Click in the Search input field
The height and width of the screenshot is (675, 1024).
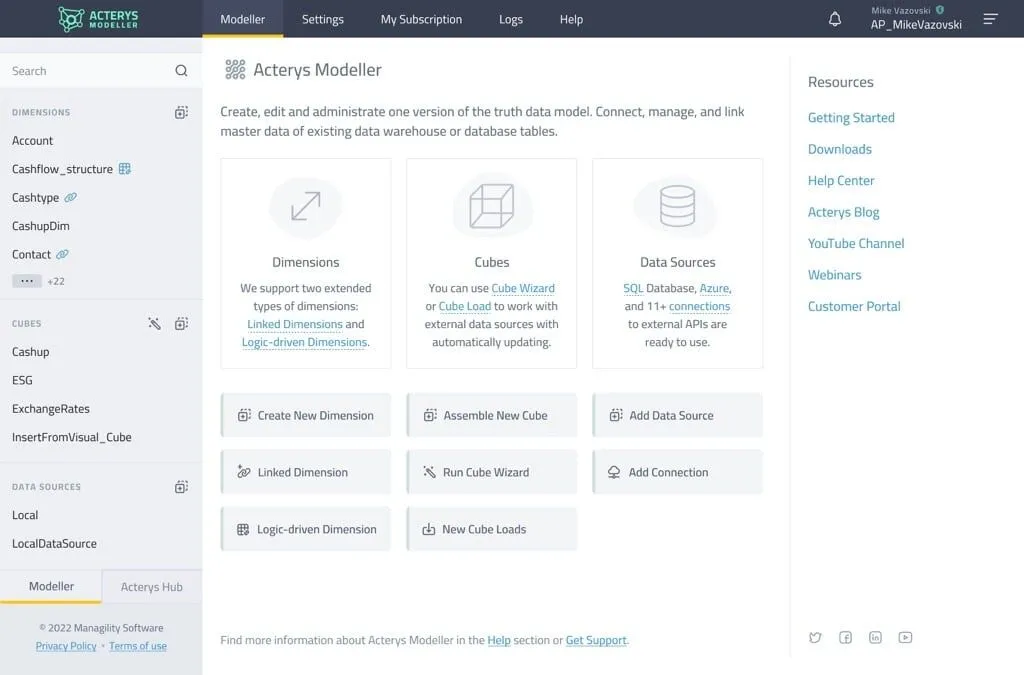point(85,71)
